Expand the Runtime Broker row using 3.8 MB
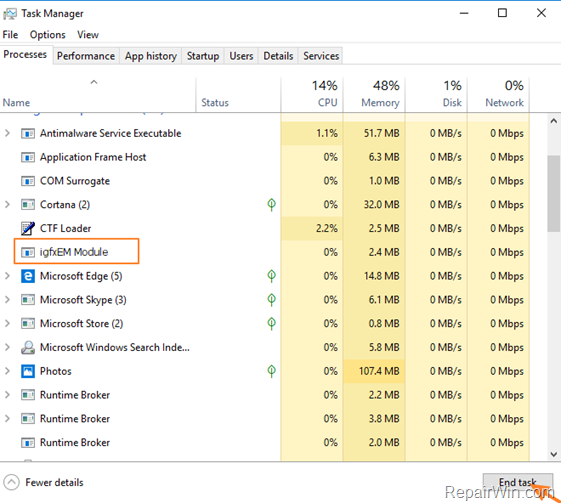 (7, 419)
